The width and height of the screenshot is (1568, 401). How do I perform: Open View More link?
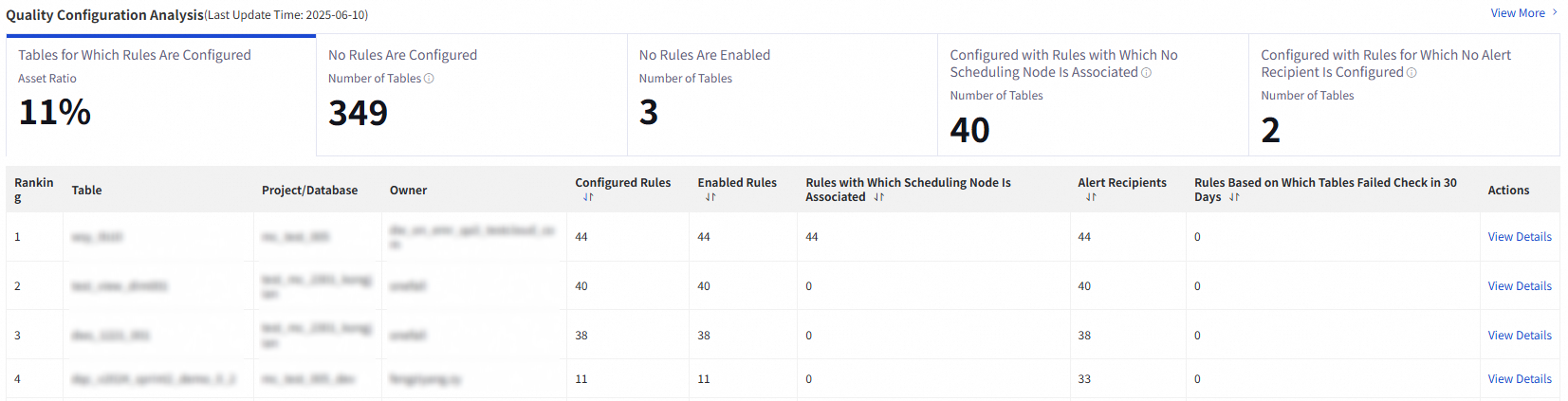pos(1523,13)
